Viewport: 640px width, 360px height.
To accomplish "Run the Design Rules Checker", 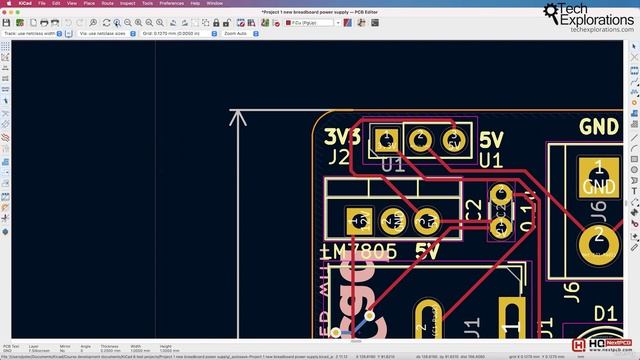I will tap(276, 23).
